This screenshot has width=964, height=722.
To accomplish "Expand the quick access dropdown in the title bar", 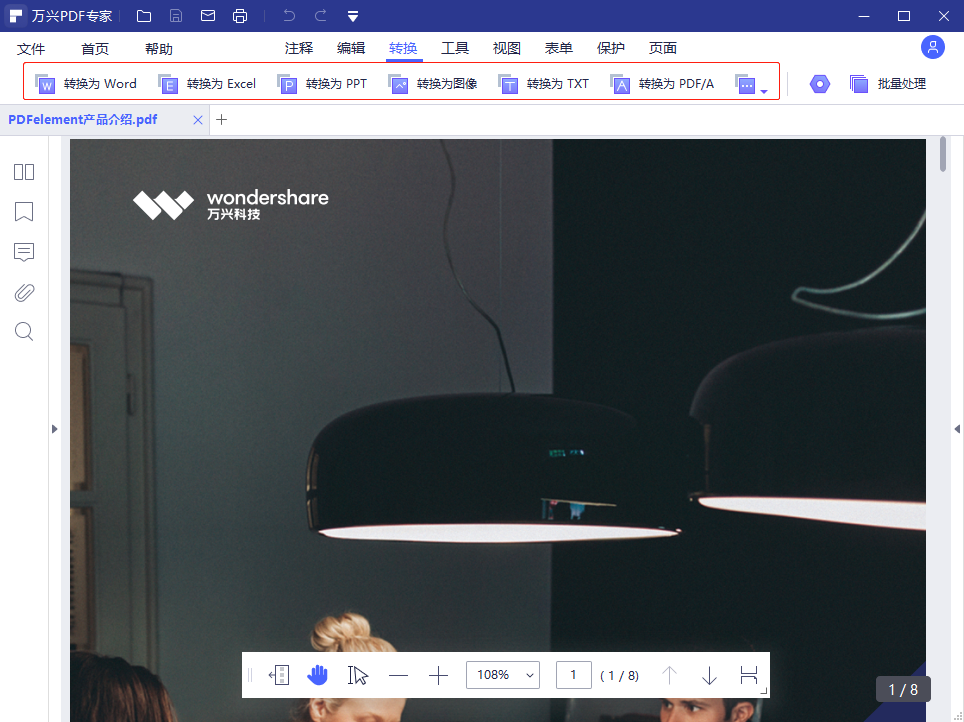I will click(x=352, y=15).
